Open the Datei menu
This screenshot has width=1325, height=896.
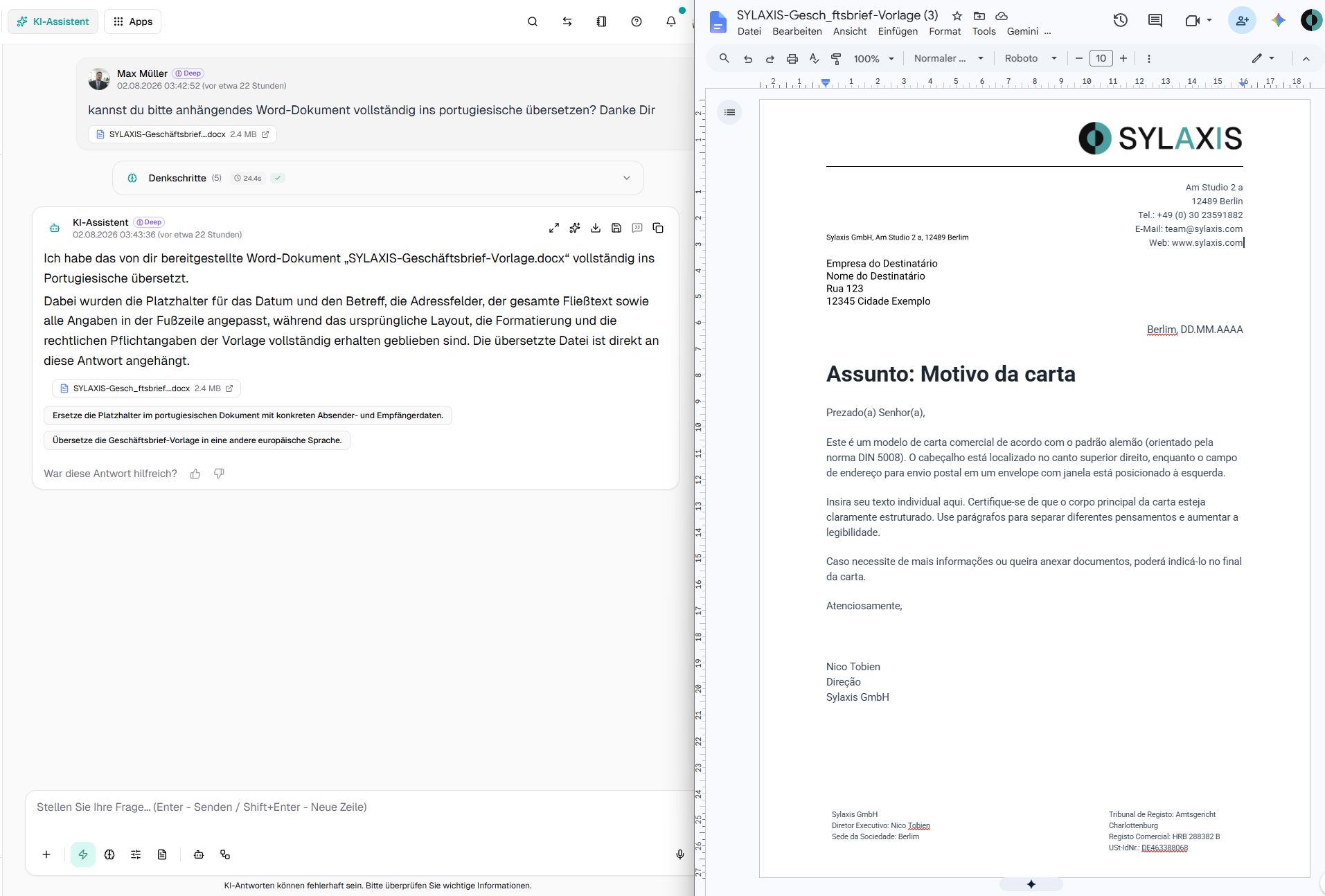pos(749,31)
